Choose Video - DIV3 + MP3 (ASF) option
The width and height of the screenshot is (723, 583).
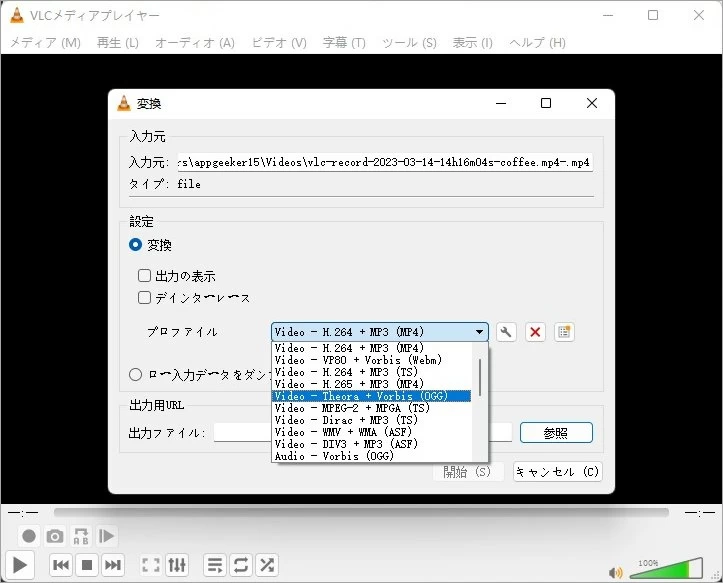[372, 444]
